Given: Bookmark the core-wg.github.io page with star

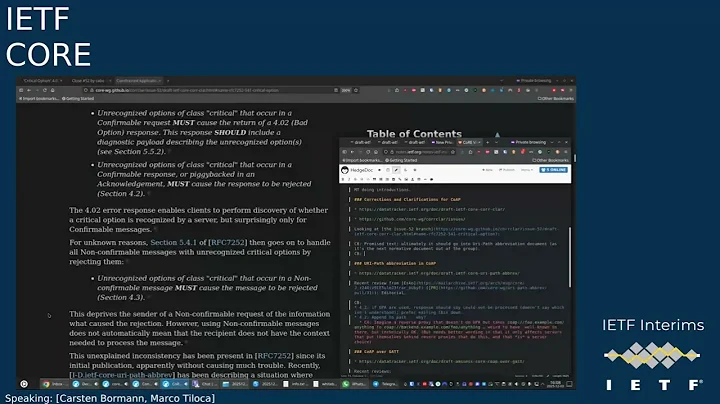Looking at the screenshot, I should [x=356, y=90].
